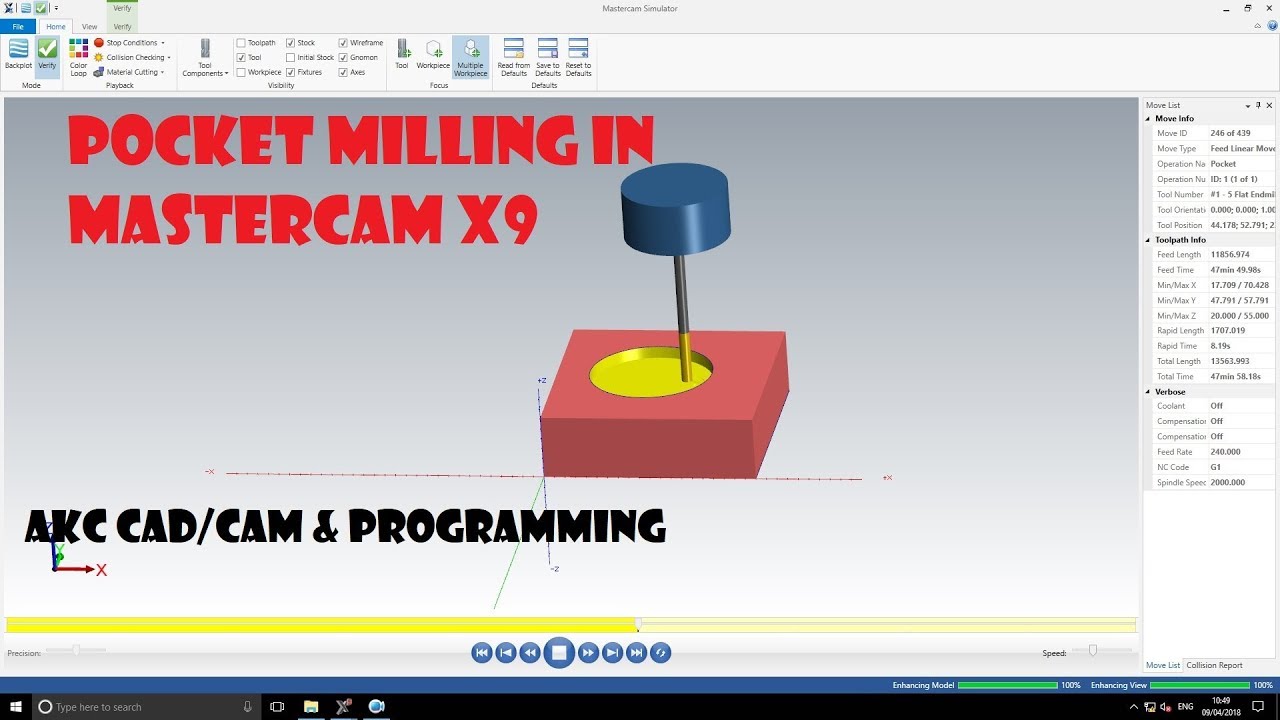This screenshot has width=1280, height=720.
Task: Uncheck the Fixtures checkbox
Action: click(x=290, y=72)
